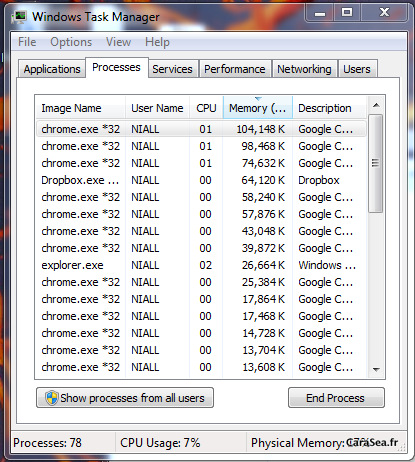Click the 64,120 K memory value
Screen dimensions: 415x462
coord(263,180)
